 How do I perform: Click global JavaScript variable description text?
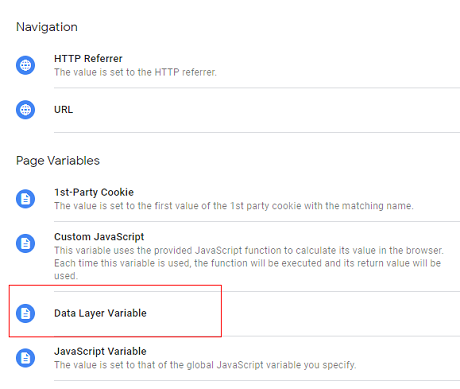tap(205, 365)
